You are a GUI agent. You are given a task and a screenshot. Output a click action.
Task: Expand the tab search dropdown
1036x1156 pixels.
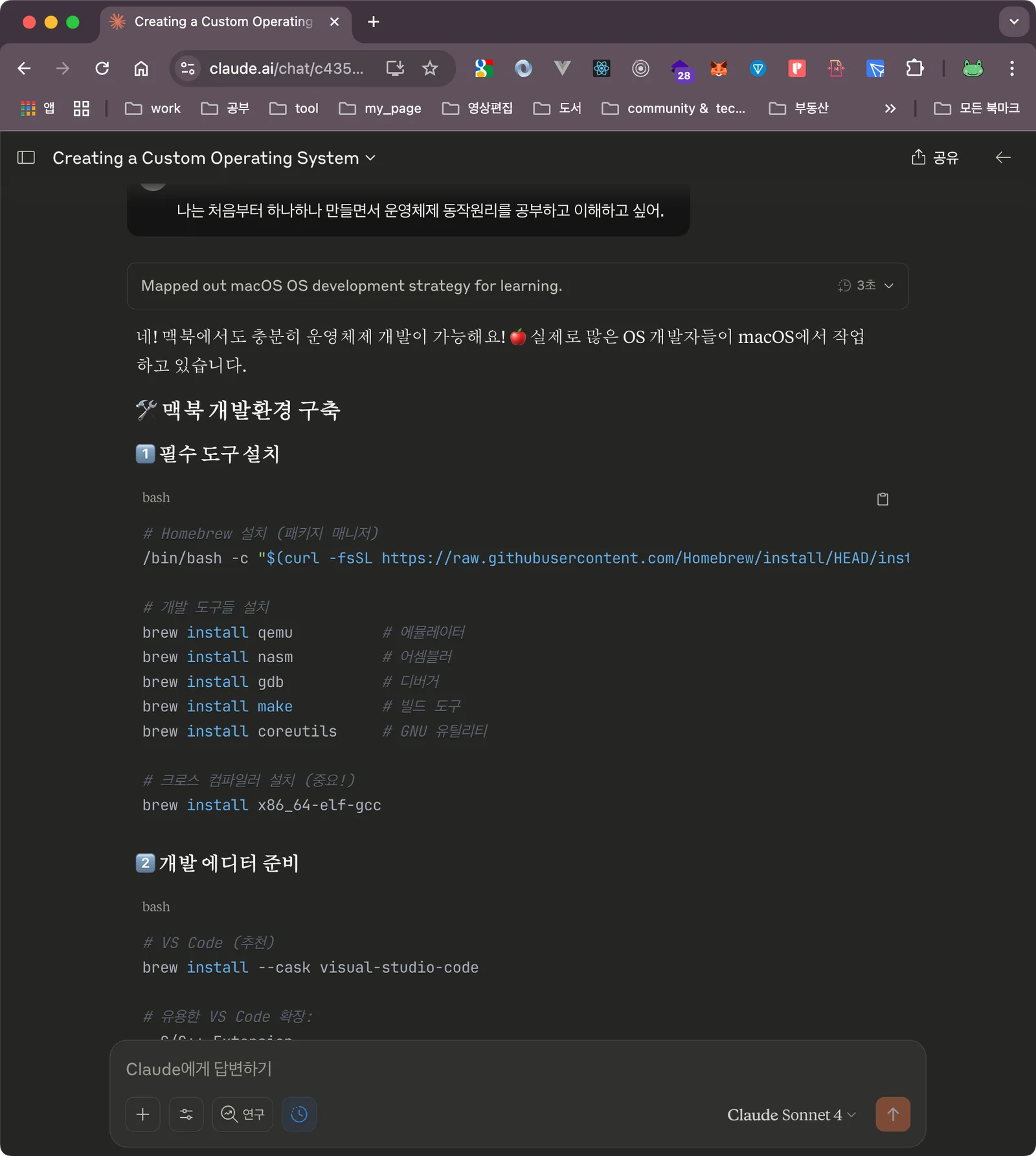1014,22
